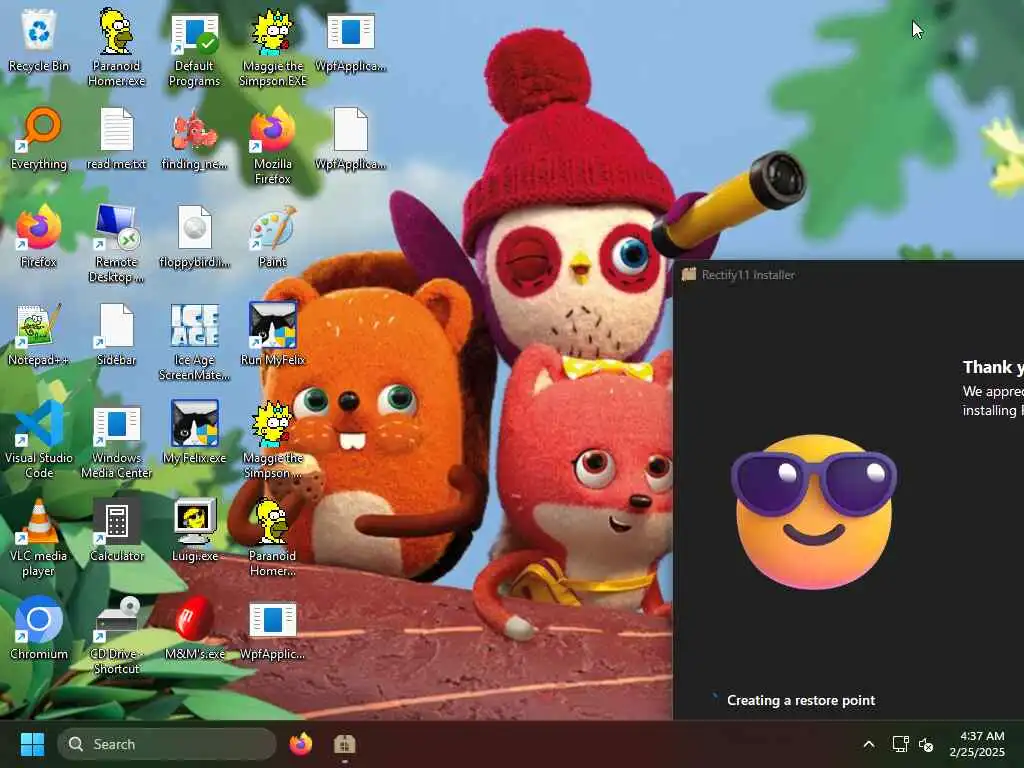Open the clock showing 4:37 AM
Screen dimensions: 1024x768
tap(977, 744)
